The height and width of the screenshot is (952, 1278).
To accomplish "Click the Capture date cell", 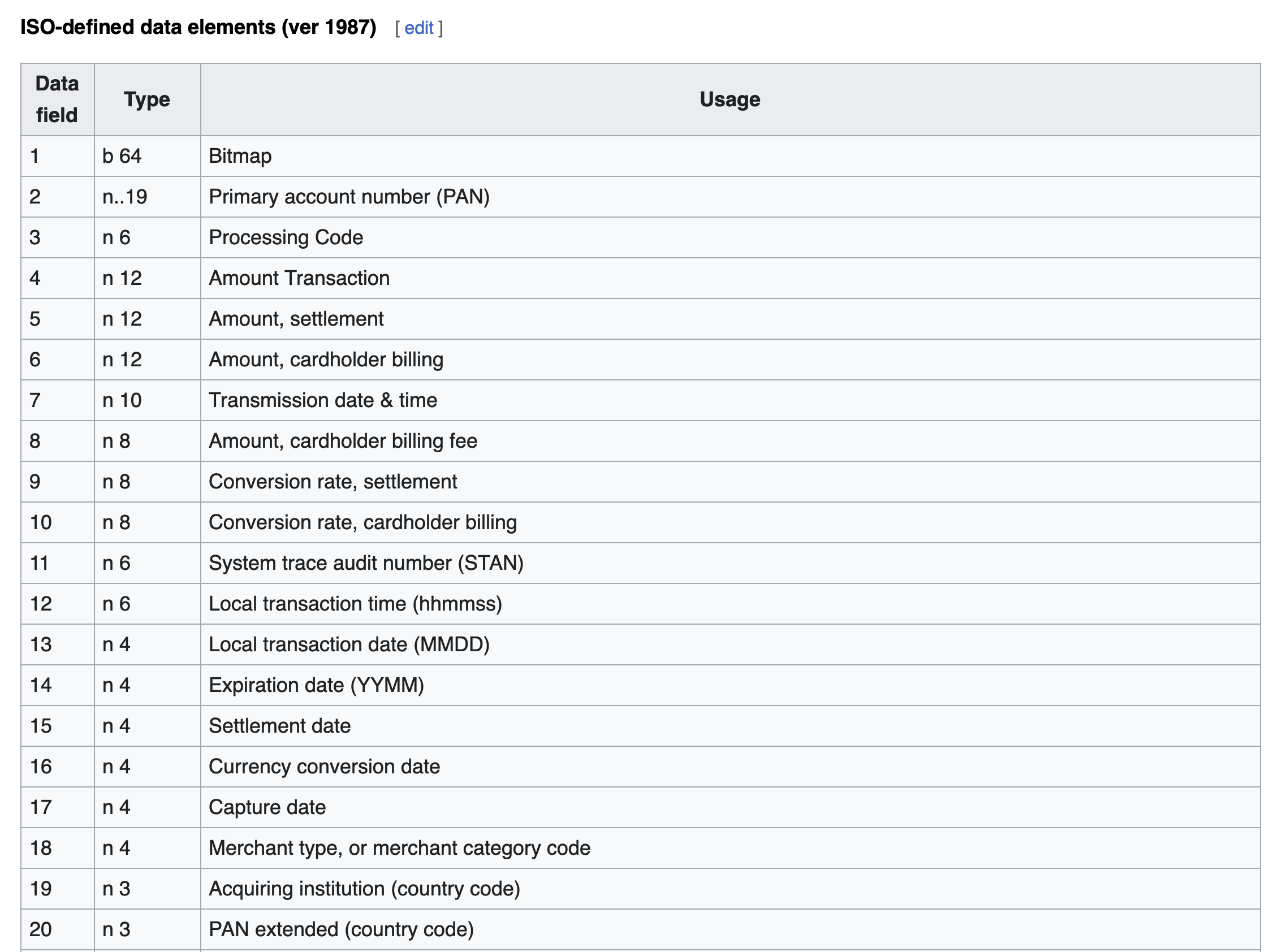I will [x=267, y=807].
